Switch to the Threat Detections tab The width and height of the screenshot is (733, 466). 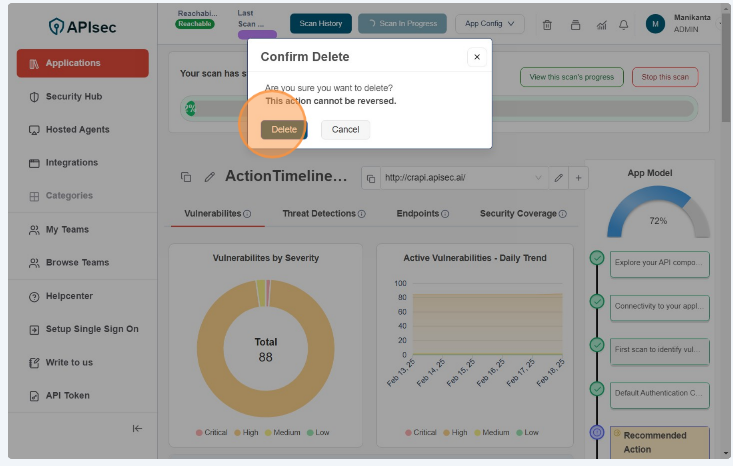tap(323, 213)
